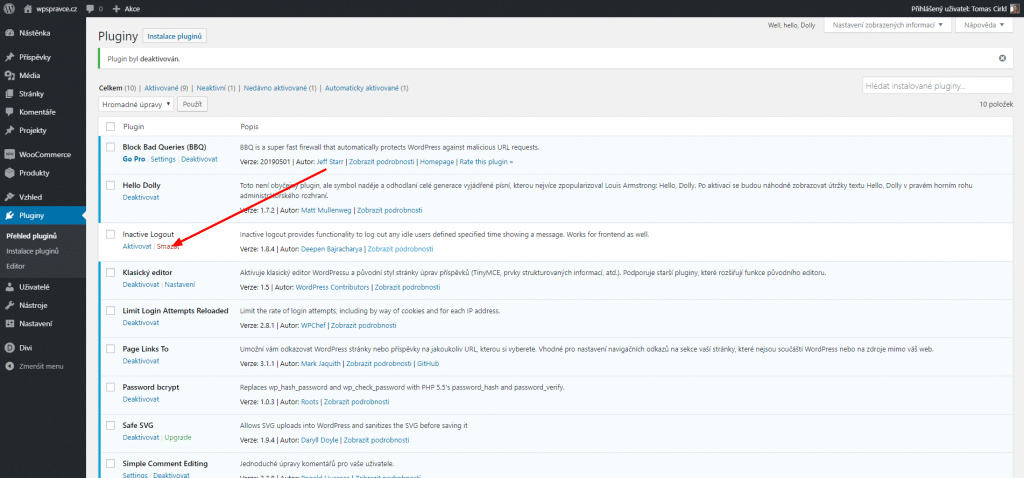Click the Projekty icon in sidebar
The image size is (1024, 478).
(x=9, y=130)
